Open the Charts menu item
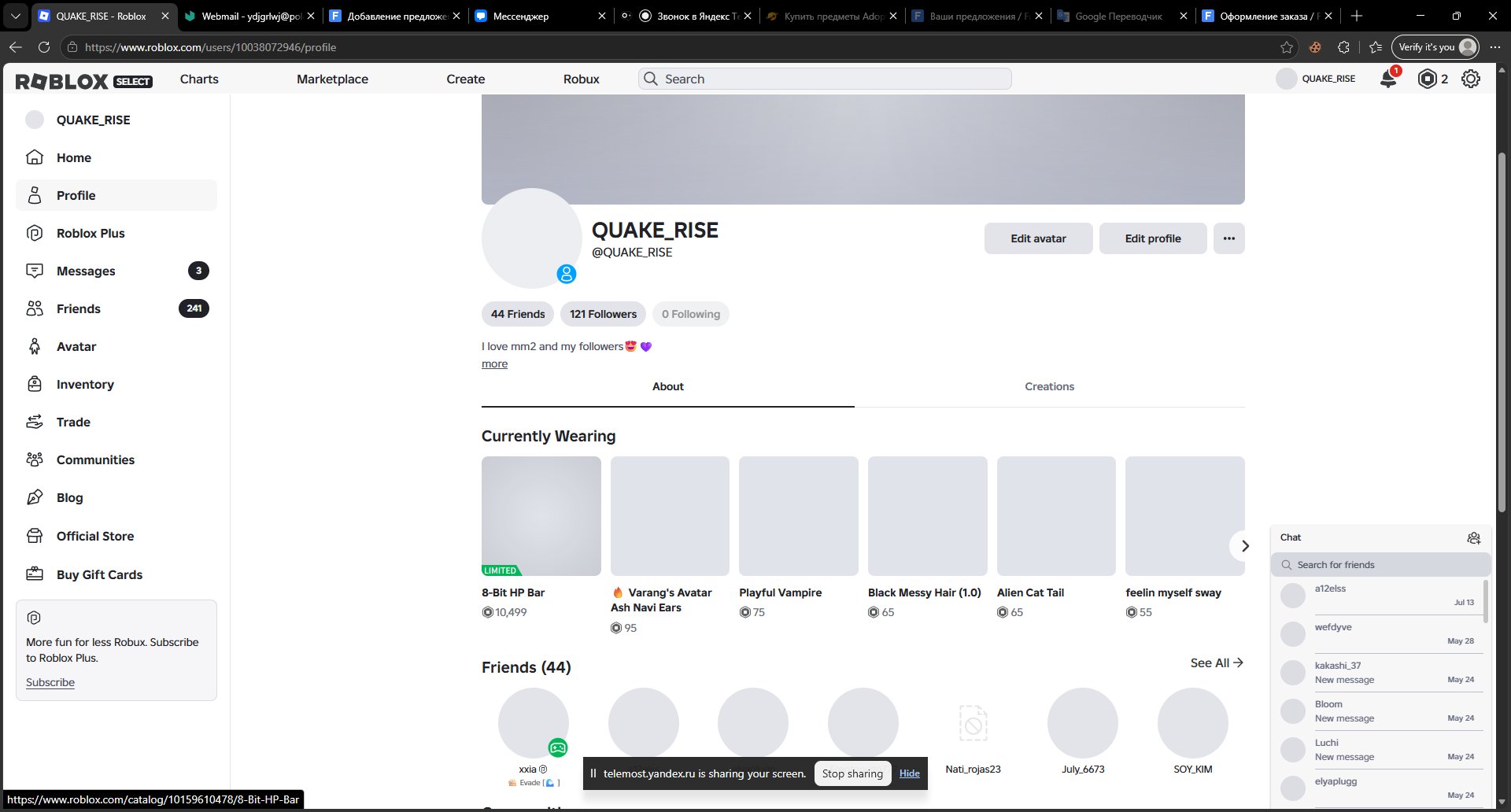This screenshot has height=812, width=1511. [199, 79]
